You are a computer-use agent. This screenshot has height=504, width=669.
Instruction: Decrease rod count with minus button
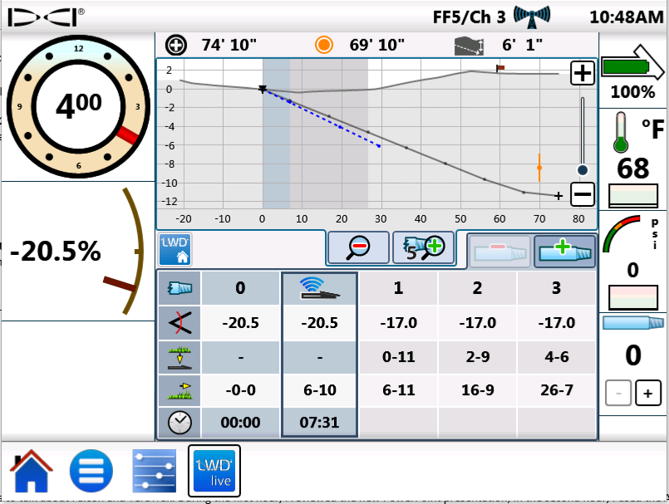click(x=618, y=393)
